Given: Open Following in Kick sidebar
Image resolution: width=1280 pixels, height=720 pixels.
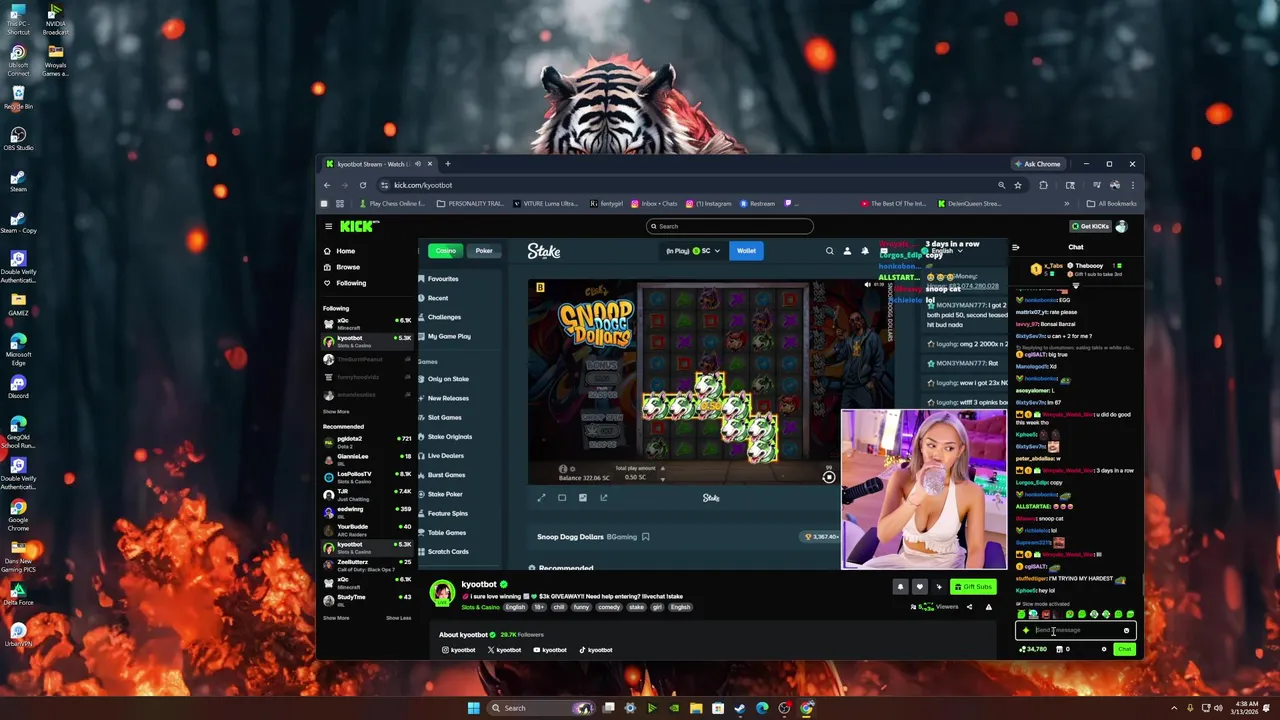Looking at the screenshot, I should pyautogui.click(x=345, y=283).
